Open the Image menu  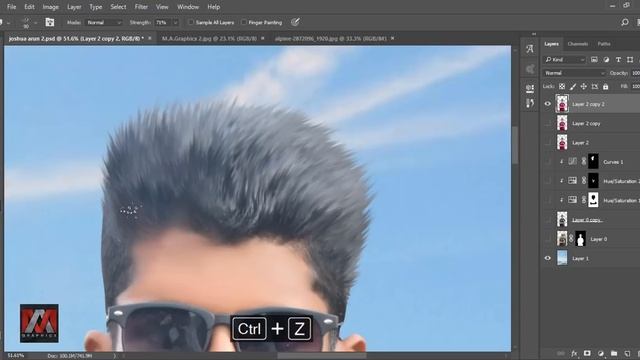(x=51, y=7)
